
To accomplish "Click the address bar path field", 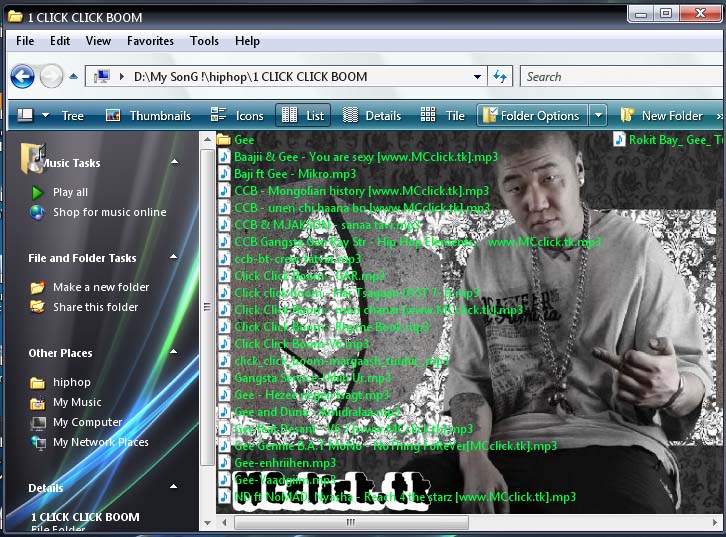I will pos(286,76).
